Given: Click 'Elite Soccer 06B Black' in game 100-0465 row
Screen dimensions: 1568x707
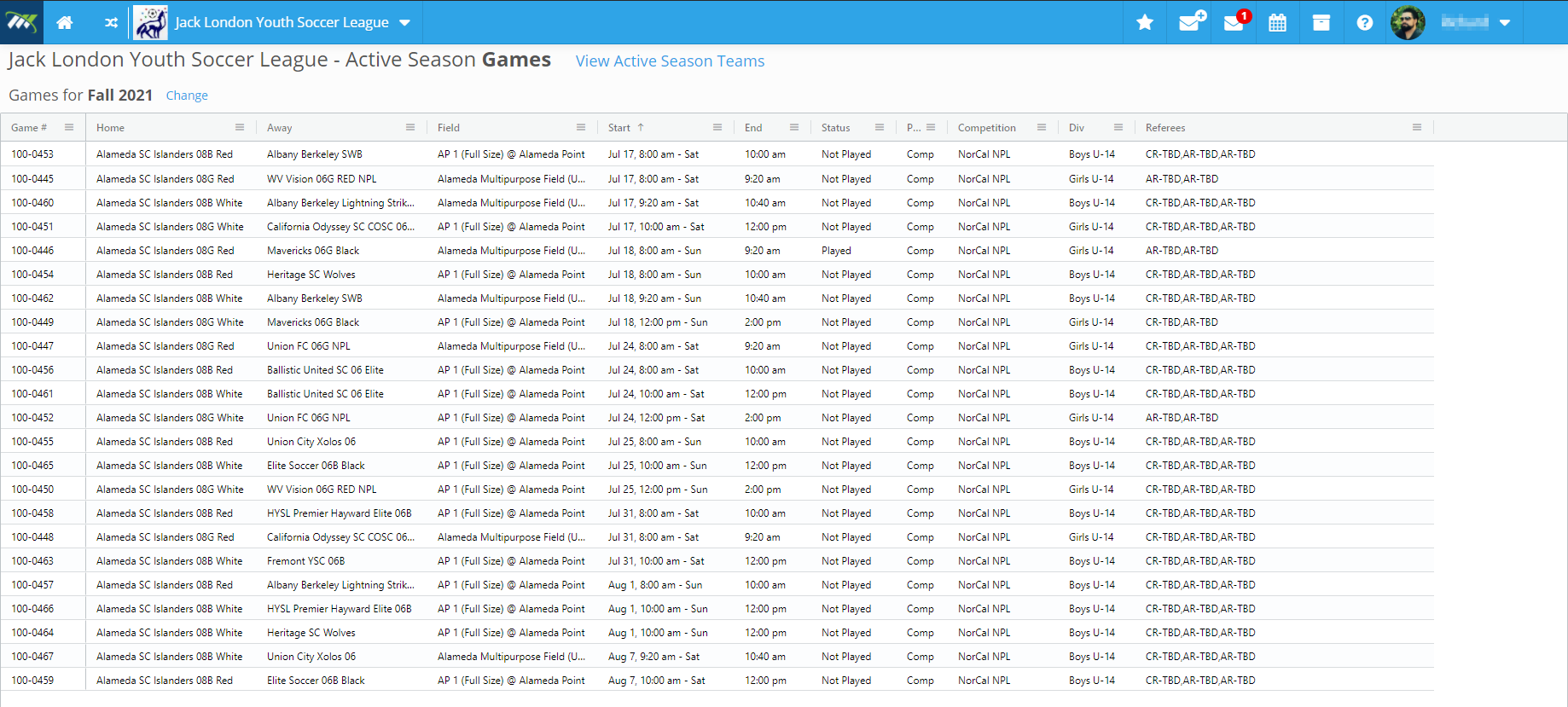Looking at the screenshot, I should point(316,466).
